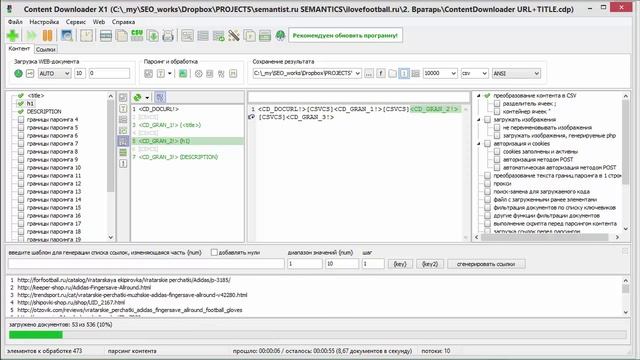
Task: Click the ... browse button
Action: point(369,73)
